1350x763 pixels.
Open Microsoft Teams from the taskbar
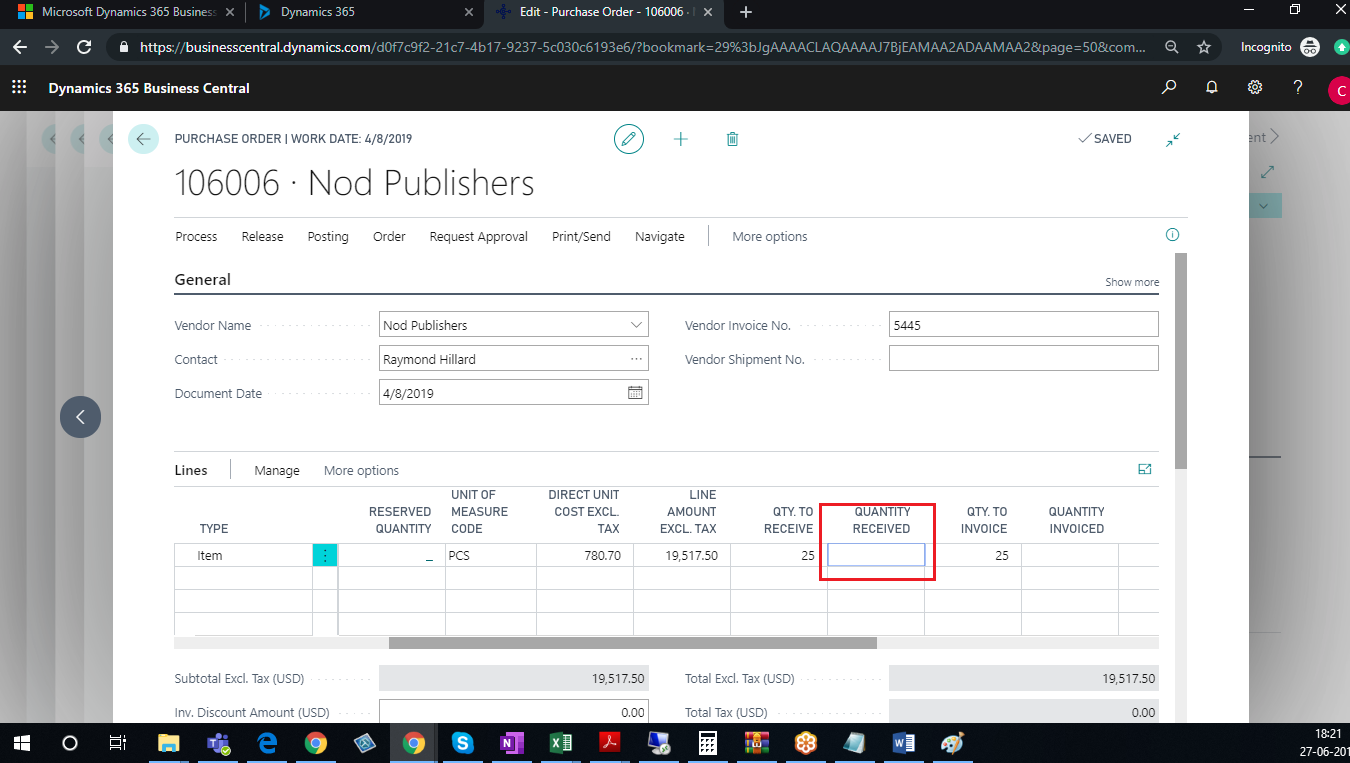(x=217, y=743)
